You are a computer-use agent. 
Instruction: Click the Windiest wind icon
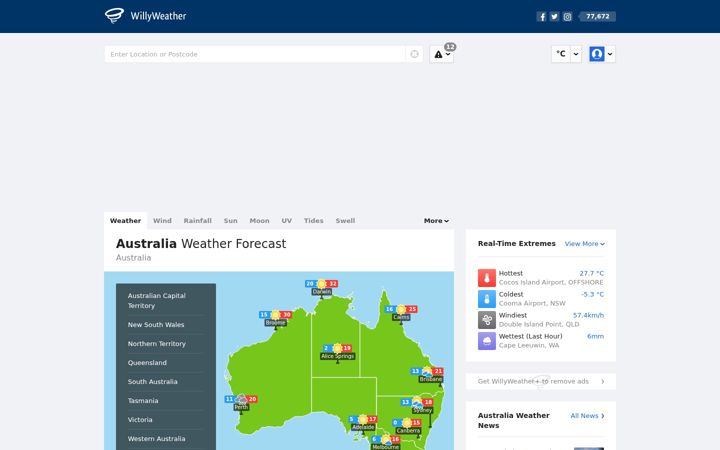pos(487,320)
